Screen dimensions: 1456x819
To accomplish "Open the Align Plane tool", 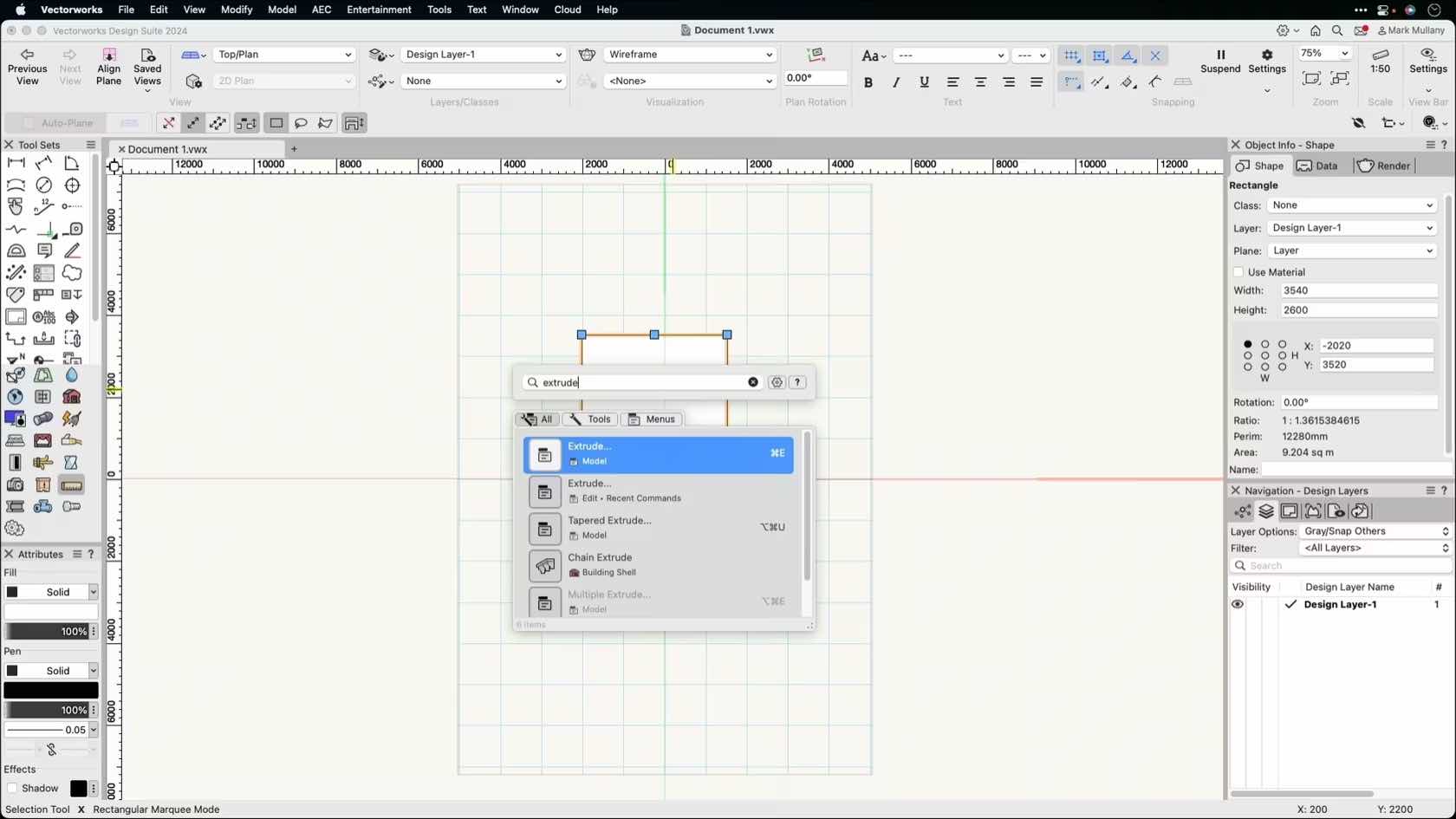I will [108, 67].
